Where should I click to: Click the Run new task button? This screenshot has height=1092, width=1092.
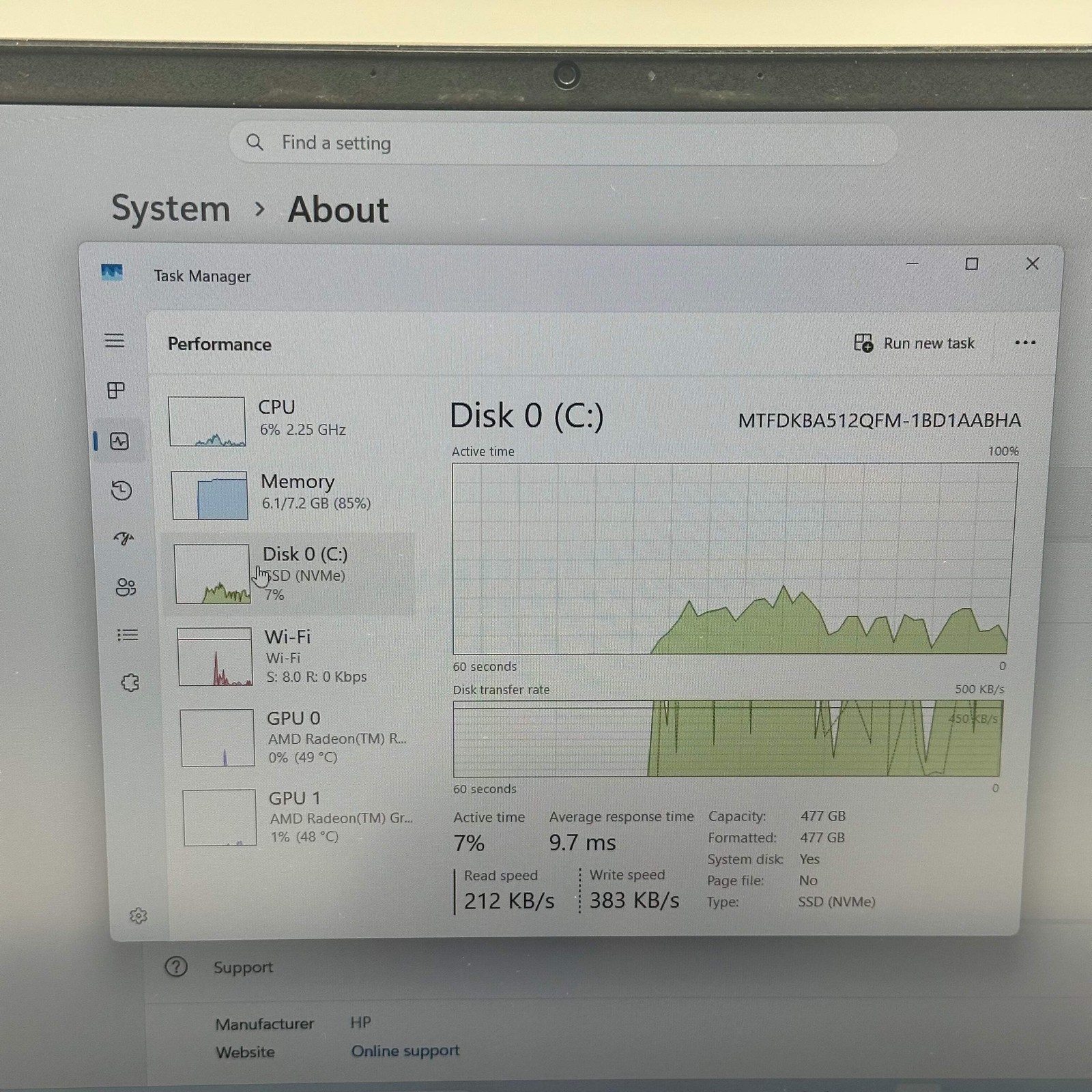[x=915, y=343]
